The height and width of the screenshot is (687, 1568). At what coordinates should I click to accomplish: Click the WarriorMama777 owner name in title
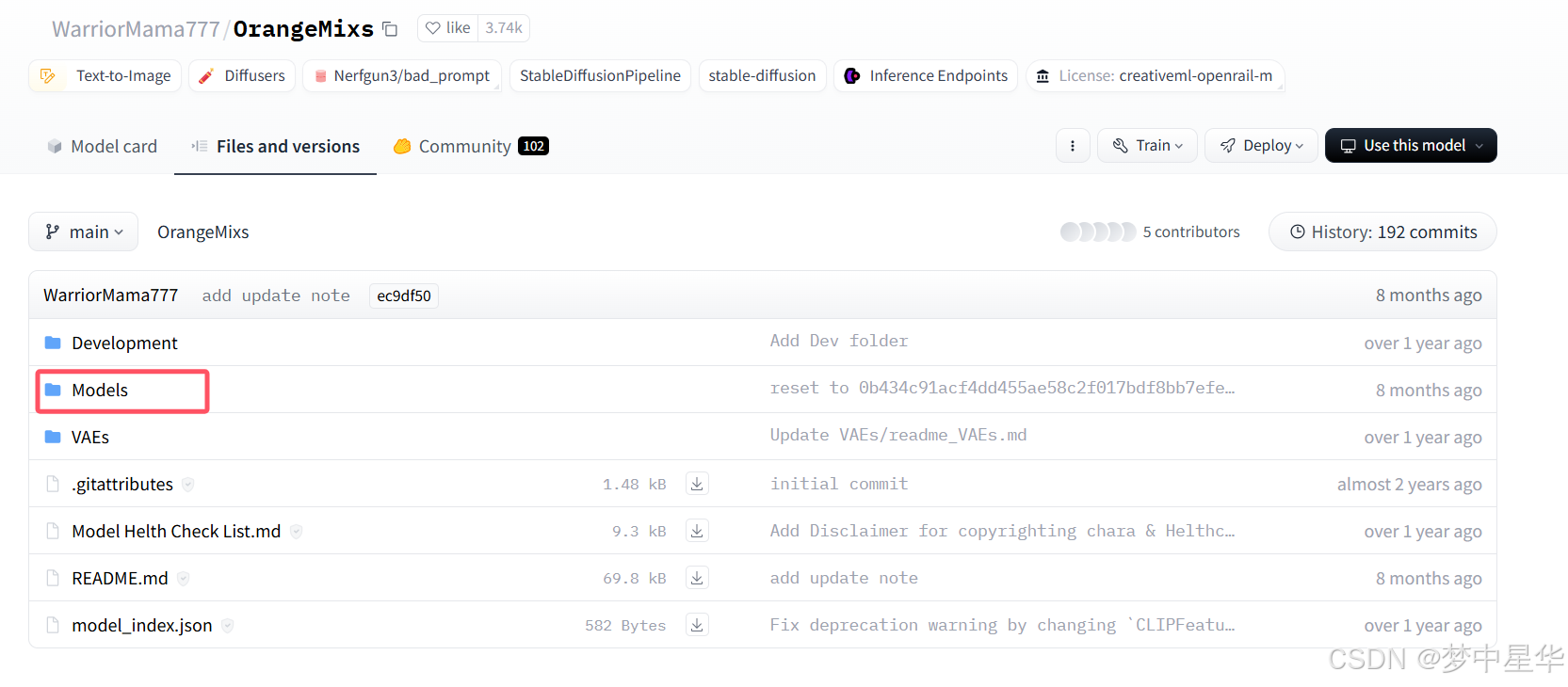coord(136,29)
